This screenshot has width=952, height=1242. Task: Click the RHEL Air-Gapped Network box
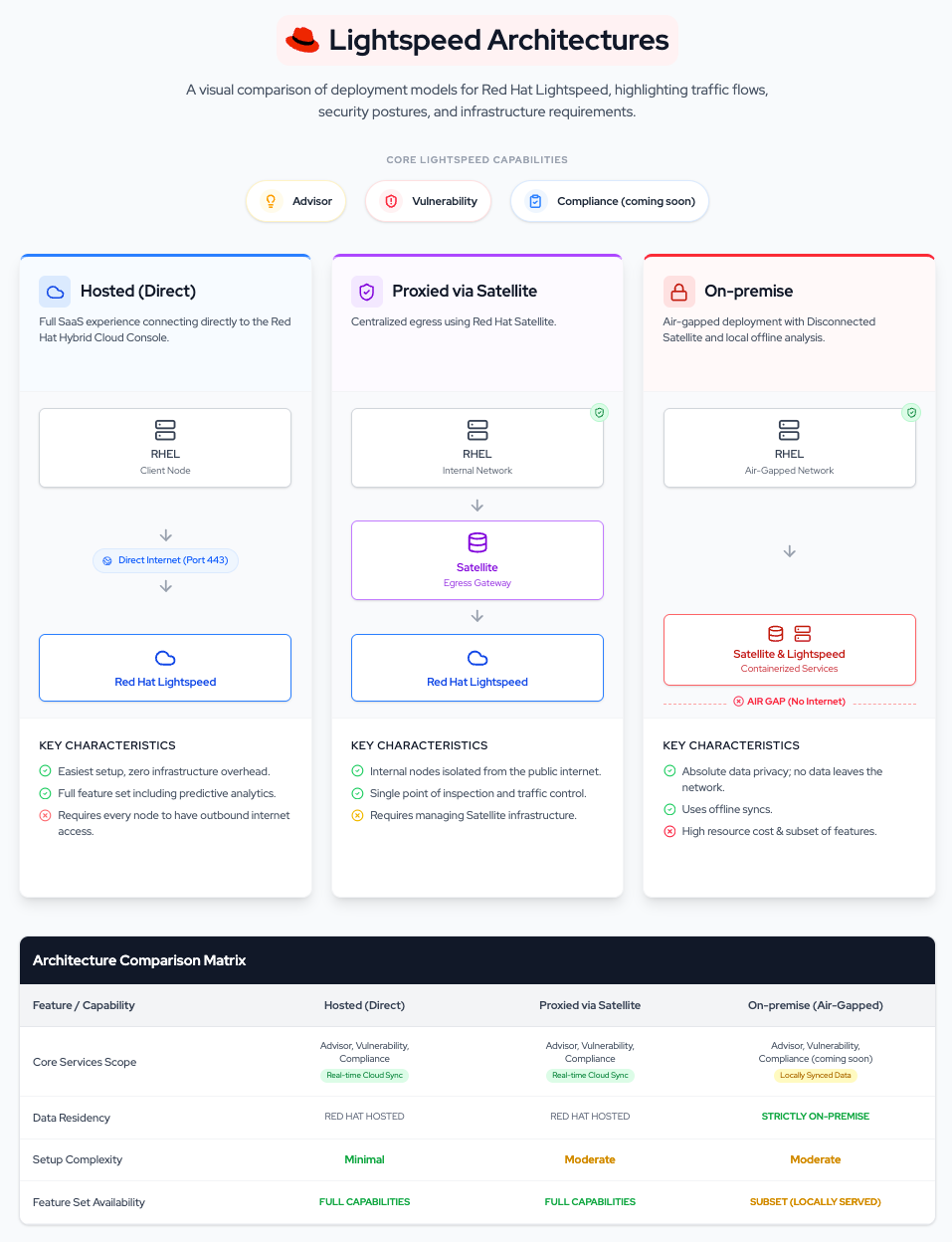789,448
